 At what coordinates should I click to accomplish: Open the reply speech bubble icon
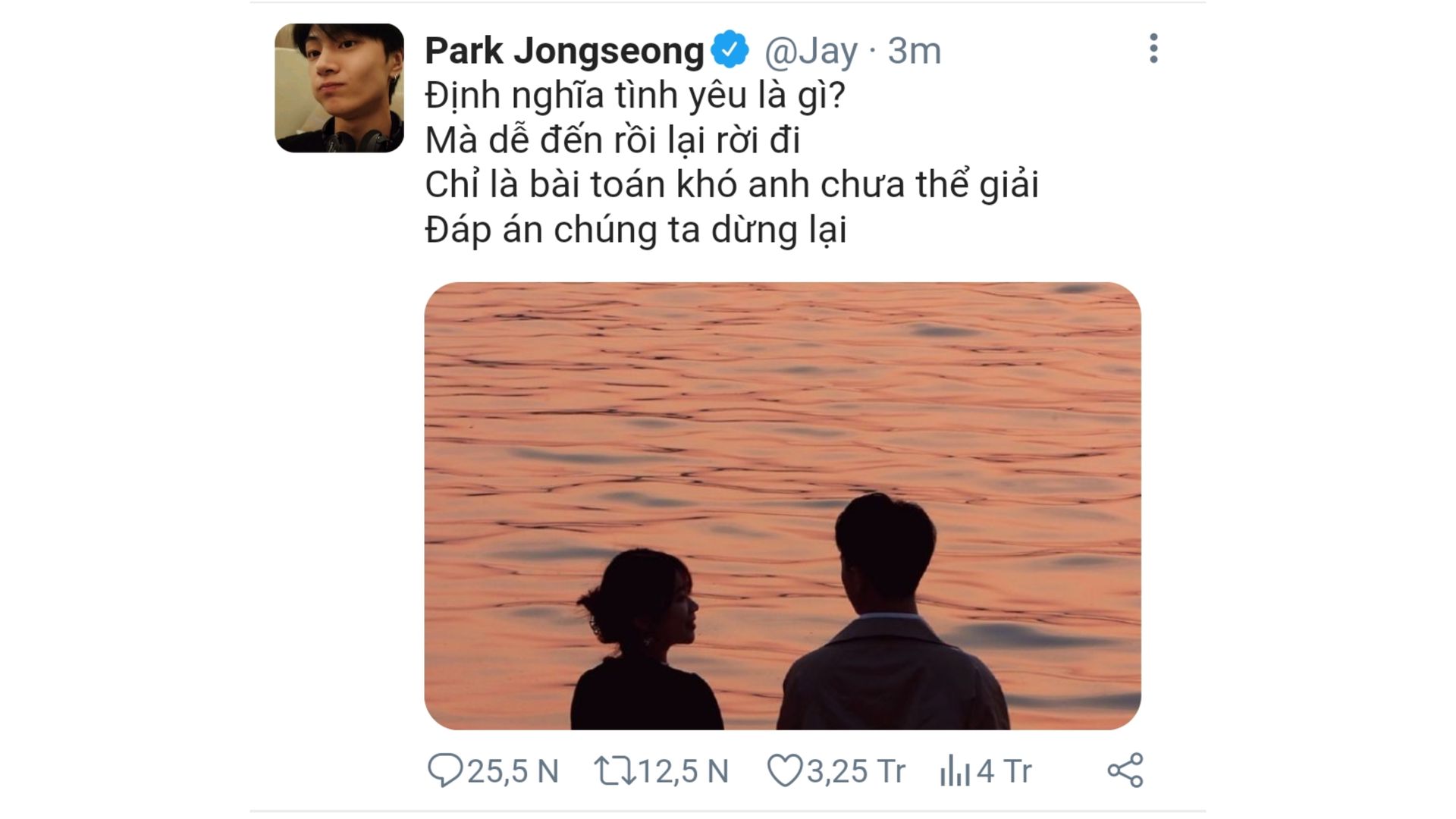click(x=445, y=770)
